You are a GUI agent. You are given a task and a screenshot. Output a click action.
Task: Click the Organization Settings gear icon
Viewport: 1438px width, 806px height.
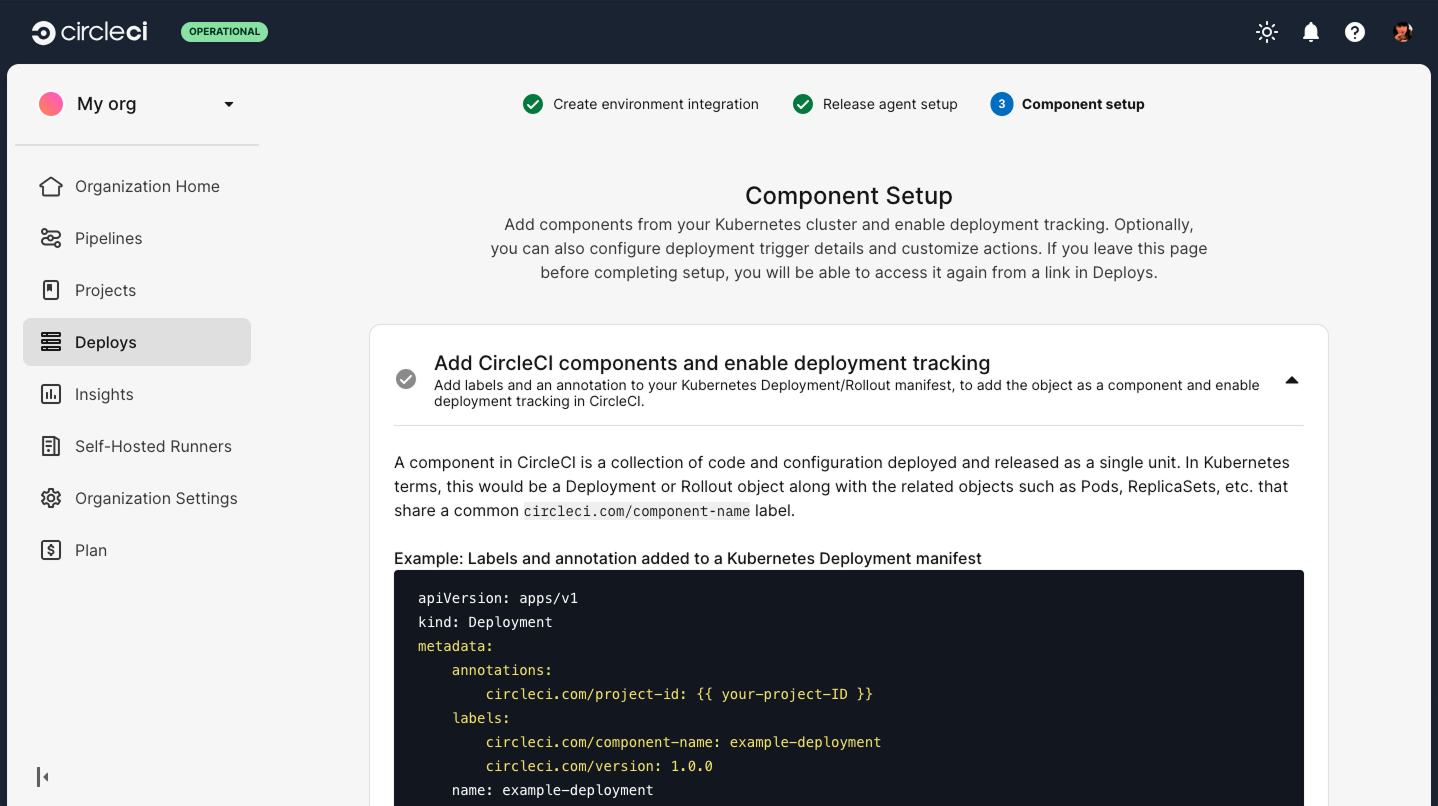point(51,498)
